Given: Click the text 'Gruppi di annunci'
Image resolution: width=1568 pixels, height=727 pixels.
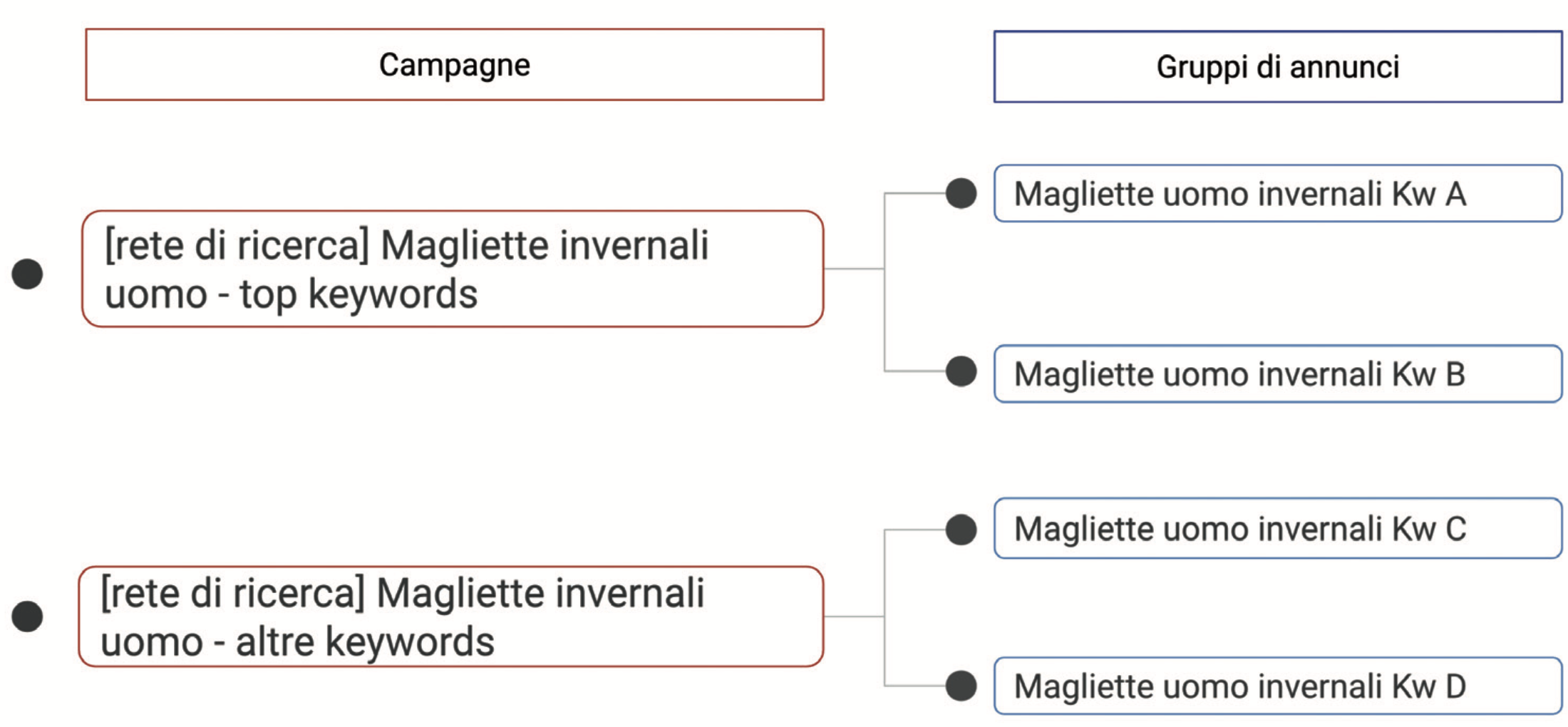Looking at the screenshot, I should coord(1278,67).
